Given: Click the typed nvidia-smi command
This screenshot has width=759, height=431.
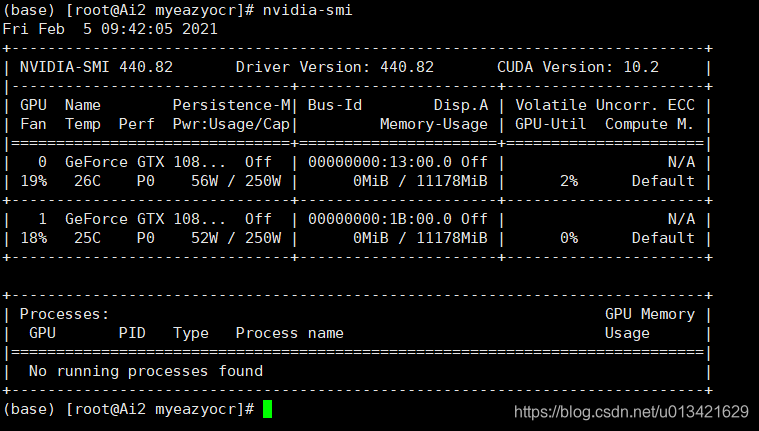Looking at the screenshot, I should (307, 10).
